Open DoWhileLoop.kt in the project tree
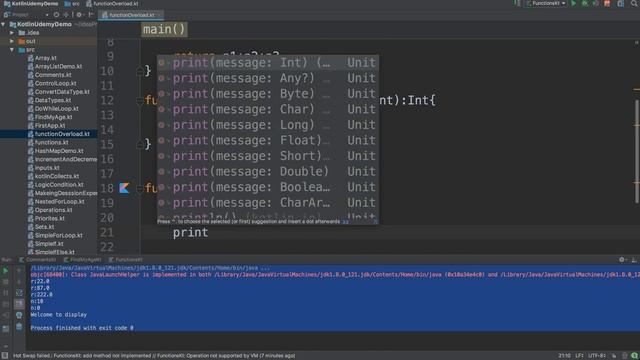Image resolution: width=640 pixels, height=360 pixels. (x=56, y=109)
